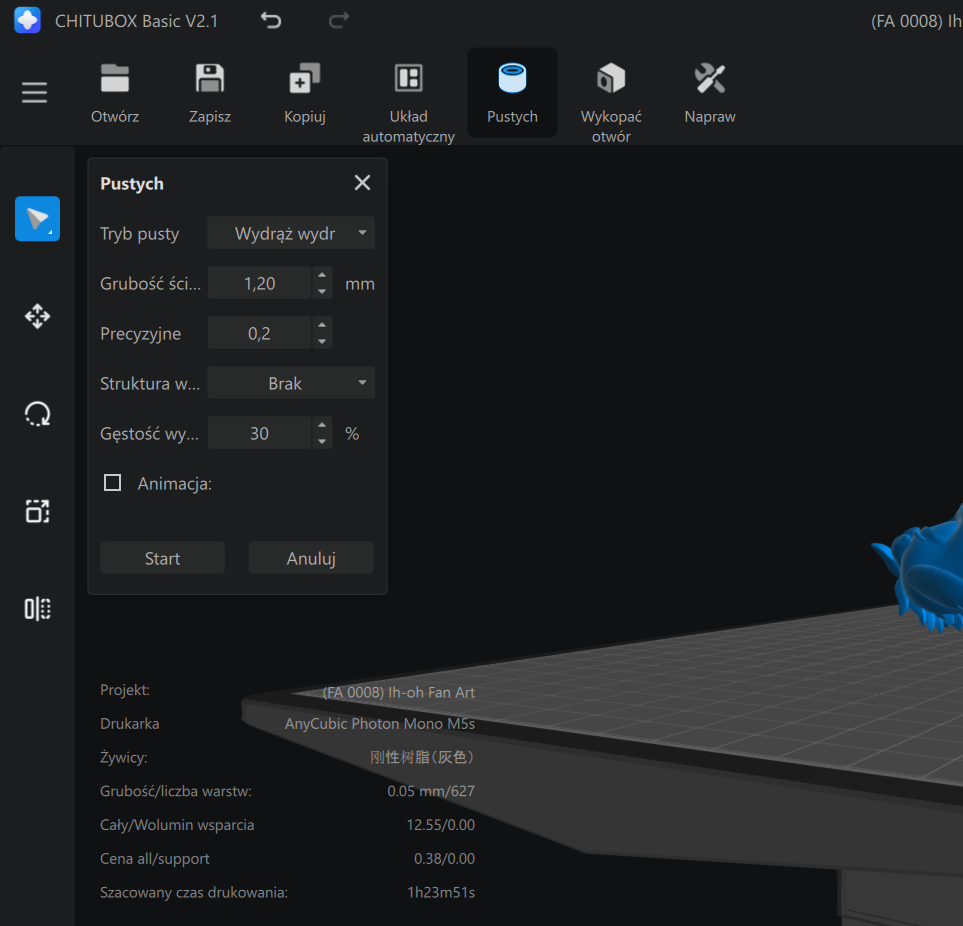Click printer name AnyCubic Photon Mono M5s

[x=380, y=723]
